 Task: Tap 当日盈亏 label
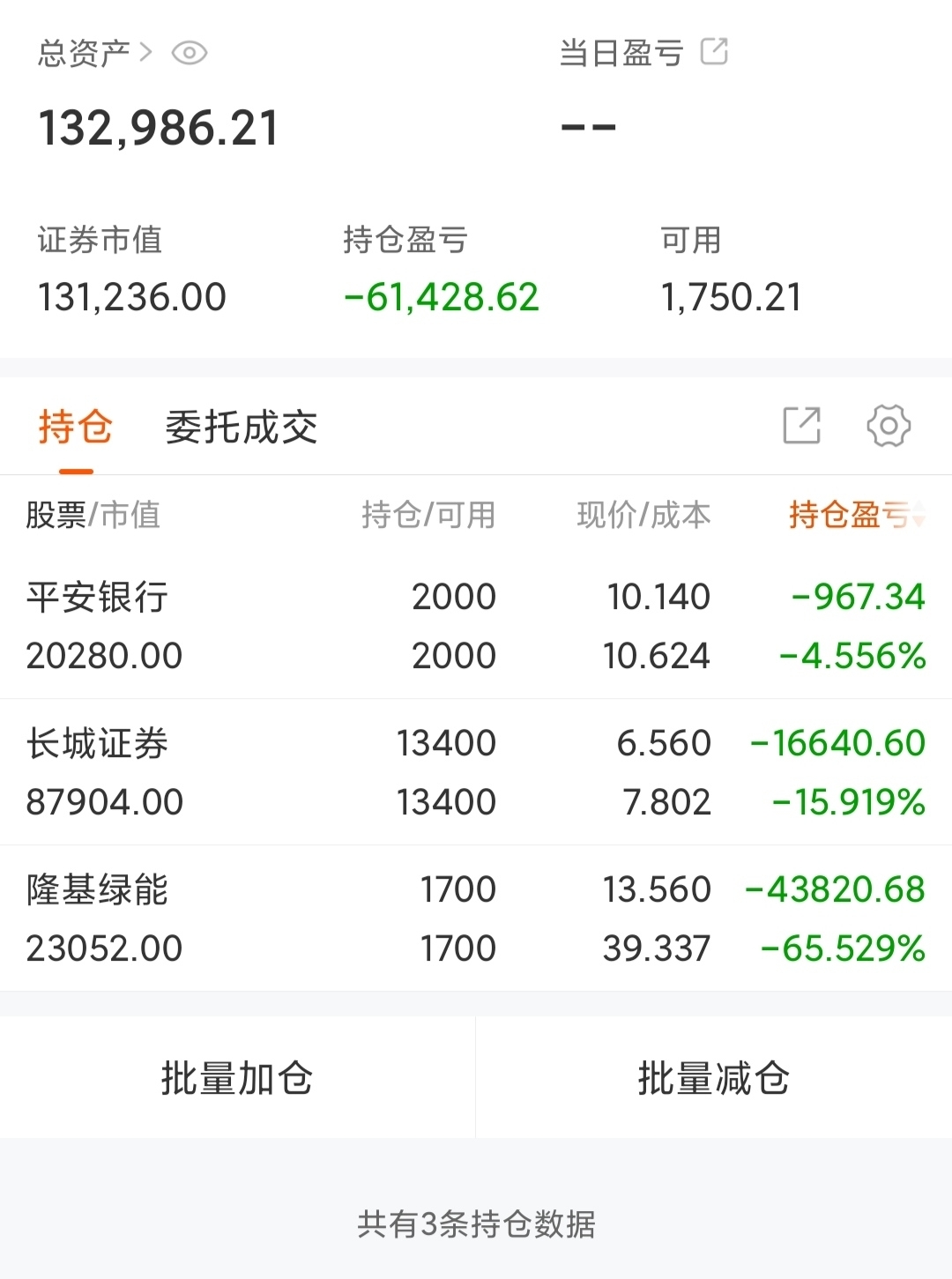pos(621,53)
